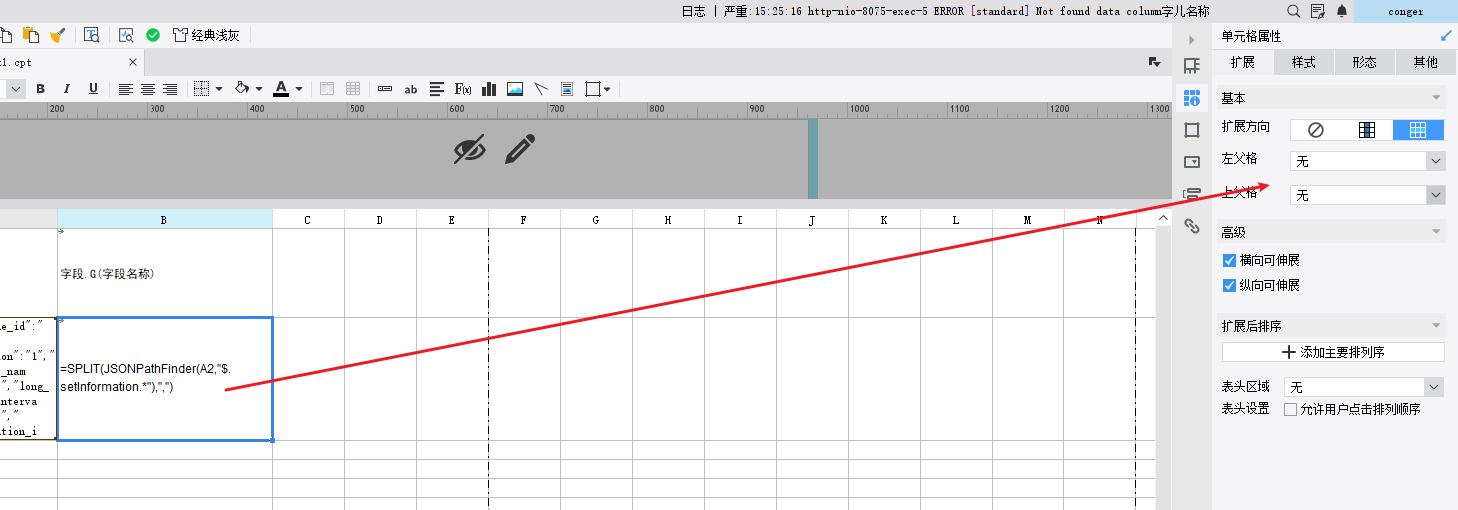The height and width of the screenshot is (510, 1458).
Task: Click the blue arrow on 单元格属性 header
Action: 1446,36
